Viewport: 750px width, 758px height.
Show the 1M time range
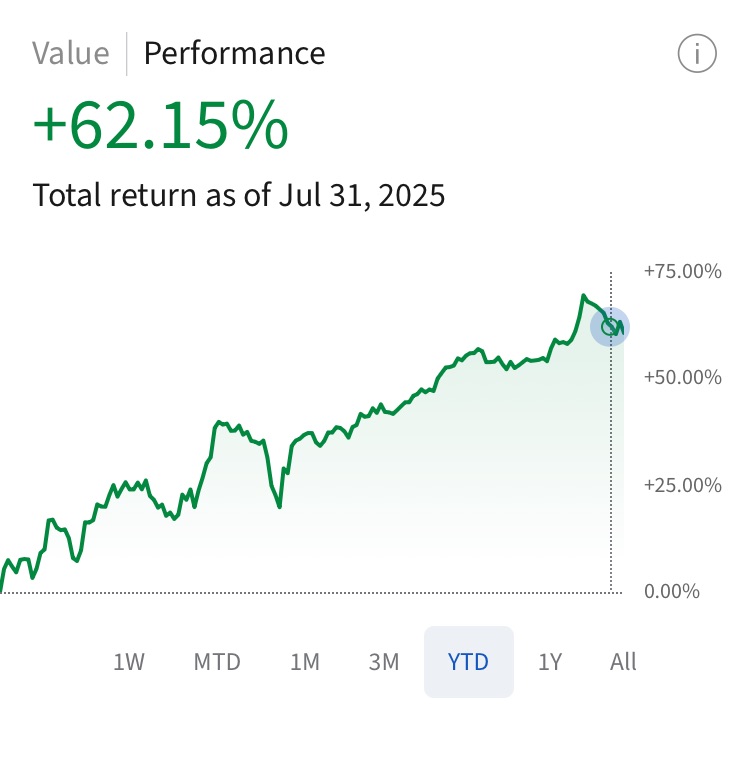point(305,662)
